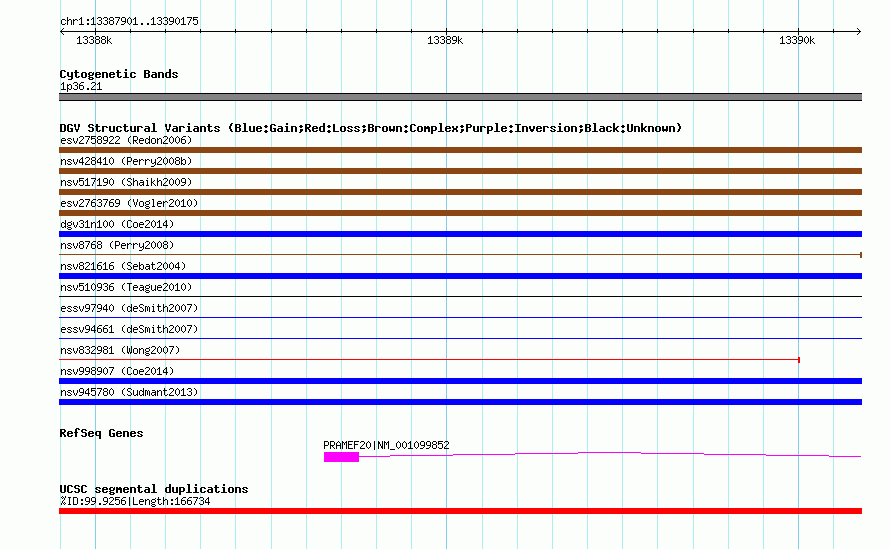This screenshot has height=549, width=890.
Task: Click the PRAMEF20 magenta exon box
Action: (341, 457)
